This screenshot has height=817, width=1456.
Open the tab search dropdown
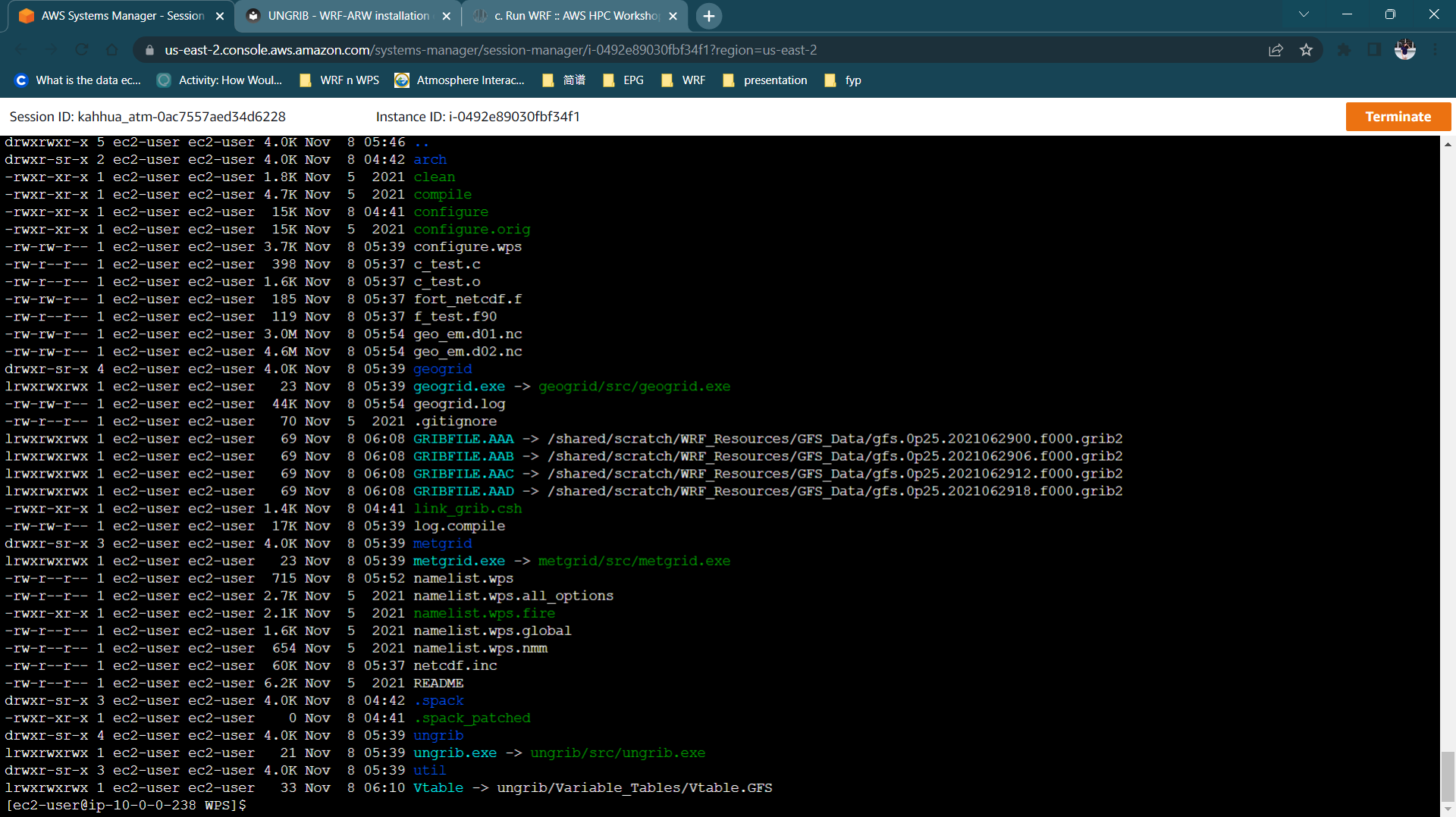pyautogui.click(x=1304, y=14)
